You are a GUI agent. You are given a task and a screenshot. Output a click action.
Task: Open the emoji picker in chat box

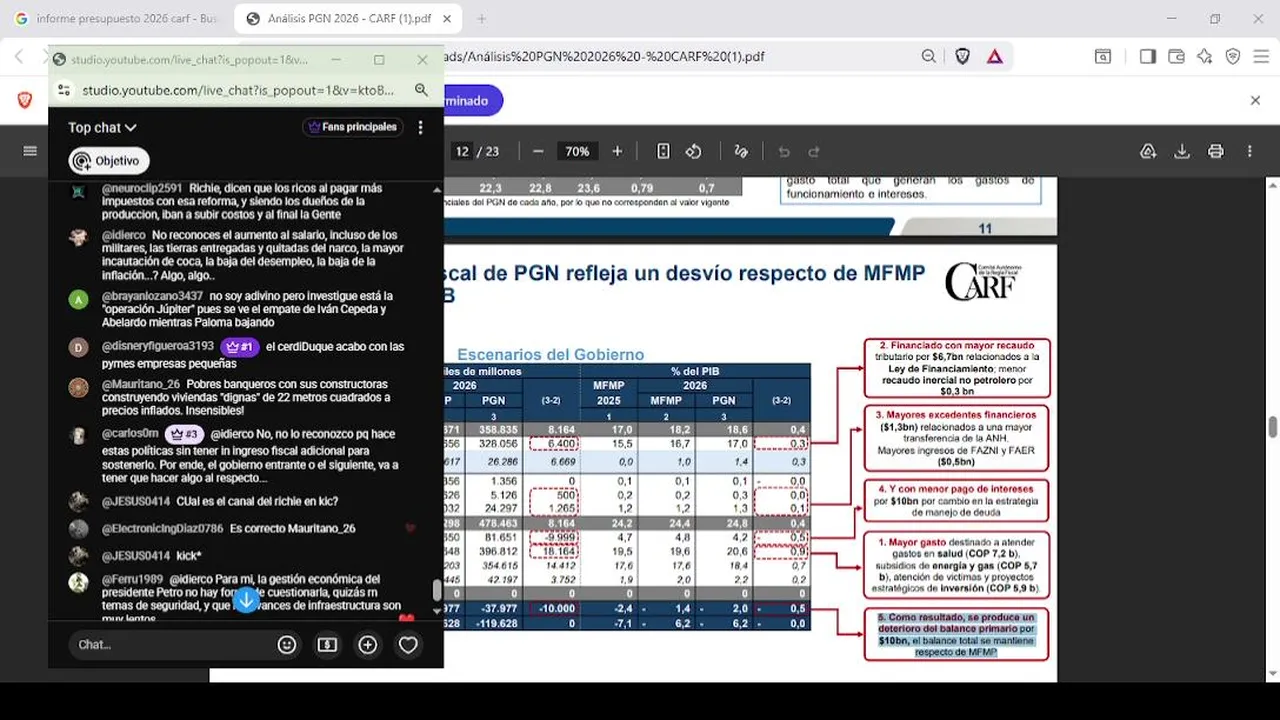(x=287, y=645)
